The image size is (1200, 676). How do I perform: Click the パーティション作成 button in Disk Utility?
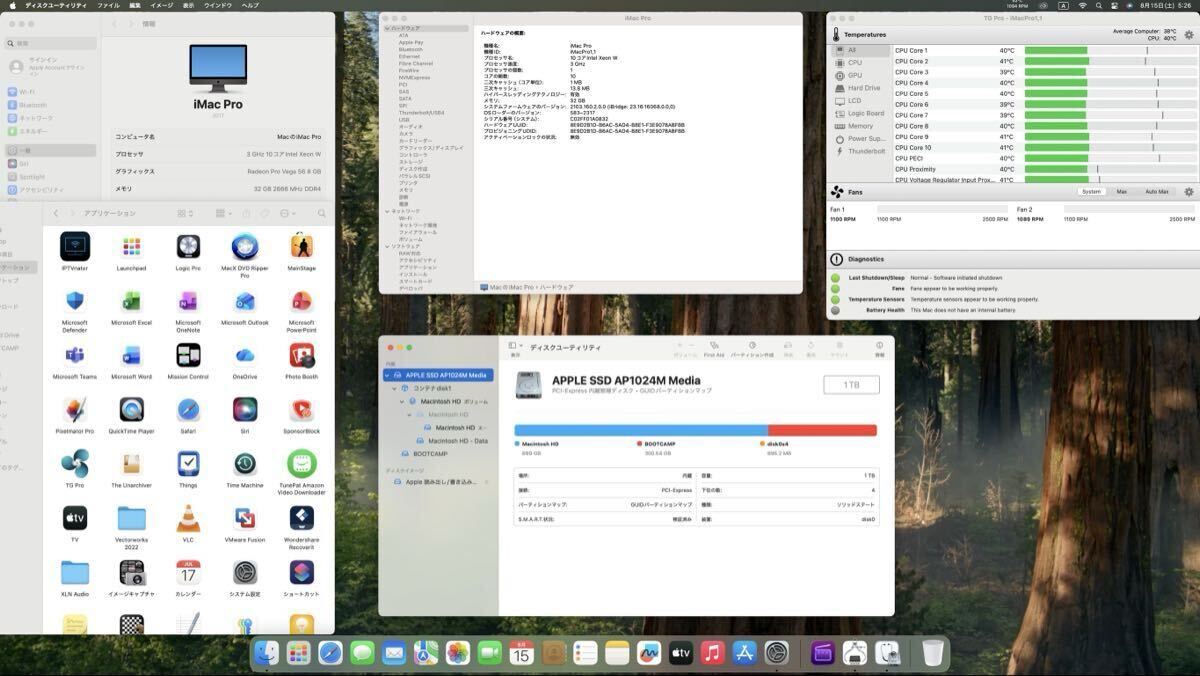pyautogui.click(x=751, y=348)
